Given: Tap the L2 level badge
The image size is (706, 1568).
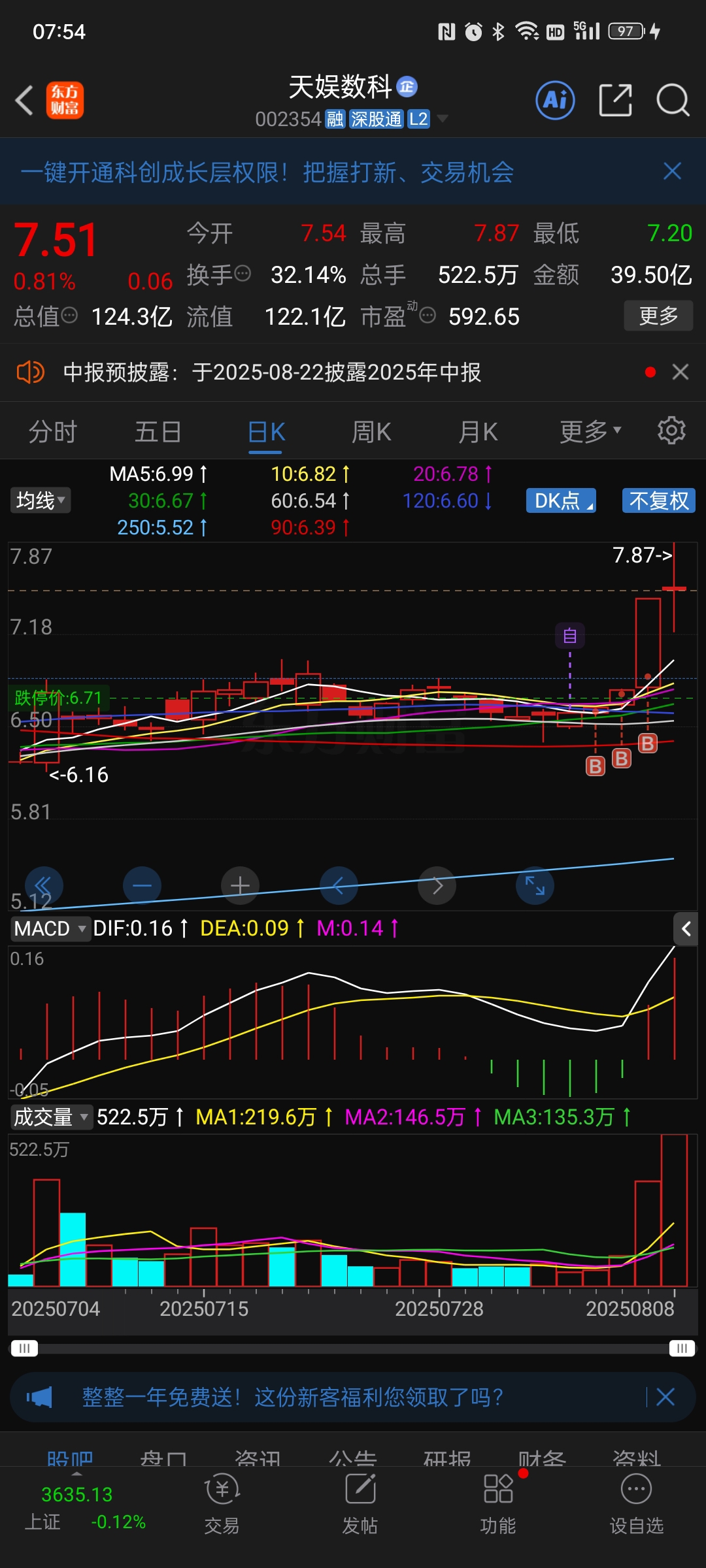Looking at the screenshot, I should pos(418,119).
